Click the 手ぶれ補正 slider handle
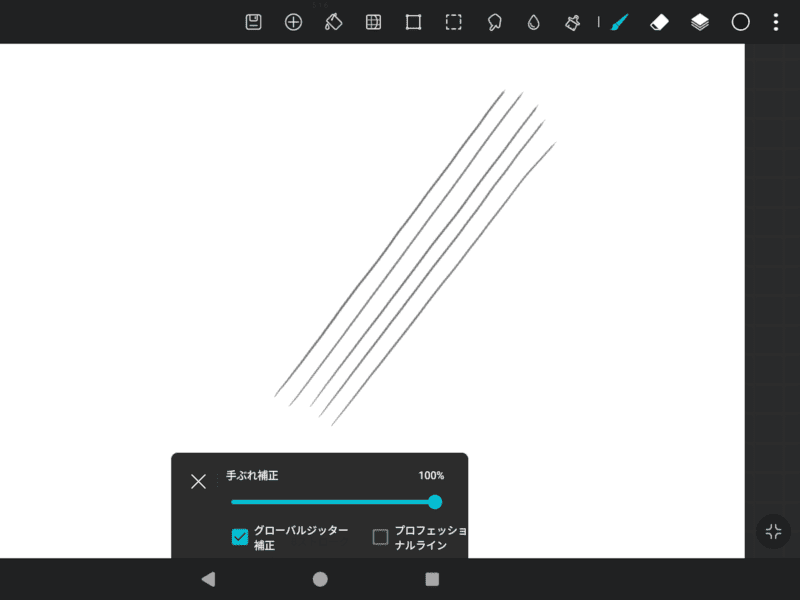800x600 pixels. tap(435, 502)
